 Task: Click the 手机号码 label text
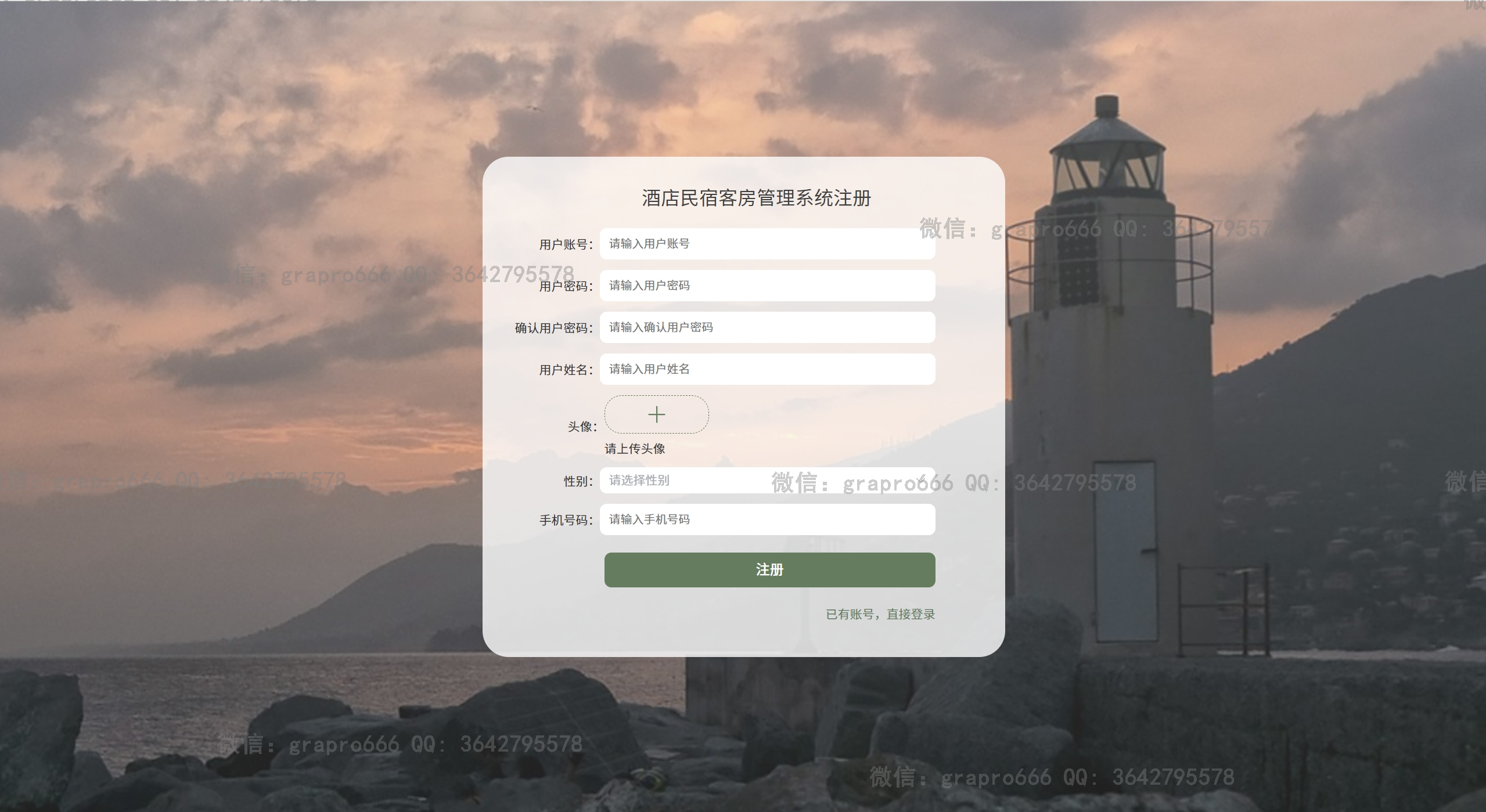(x=566, y=520)
